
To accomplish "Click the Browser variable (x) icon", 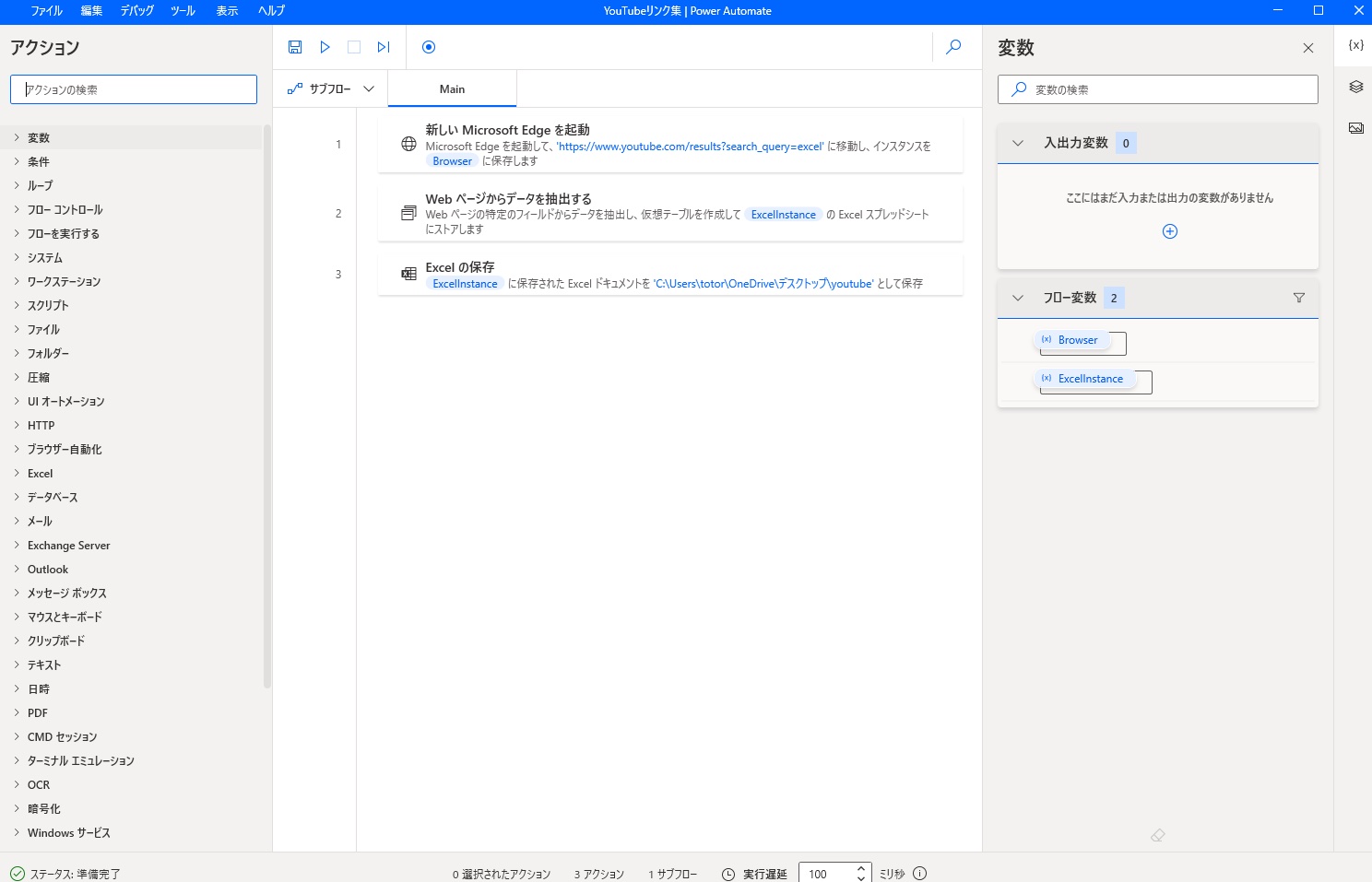I will tap(1047, 339).
